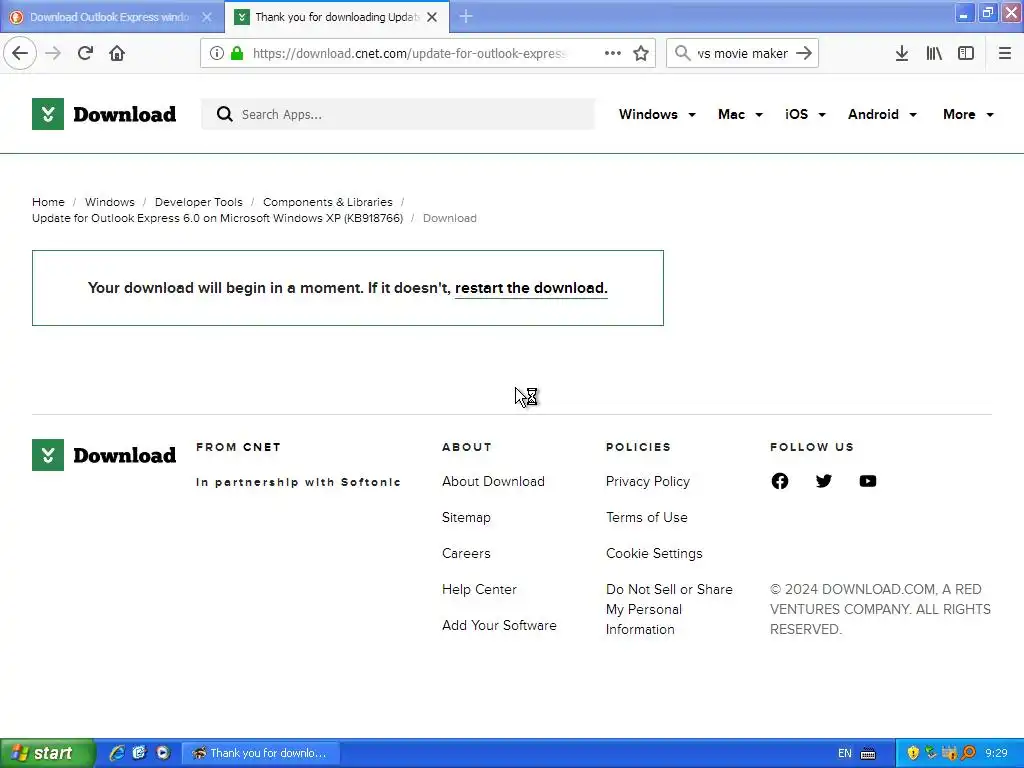Image resolution: width=1024 pixels, height=768 pixels.
Task: Bookmark this page with the star
Action: [x=641, y=53]
